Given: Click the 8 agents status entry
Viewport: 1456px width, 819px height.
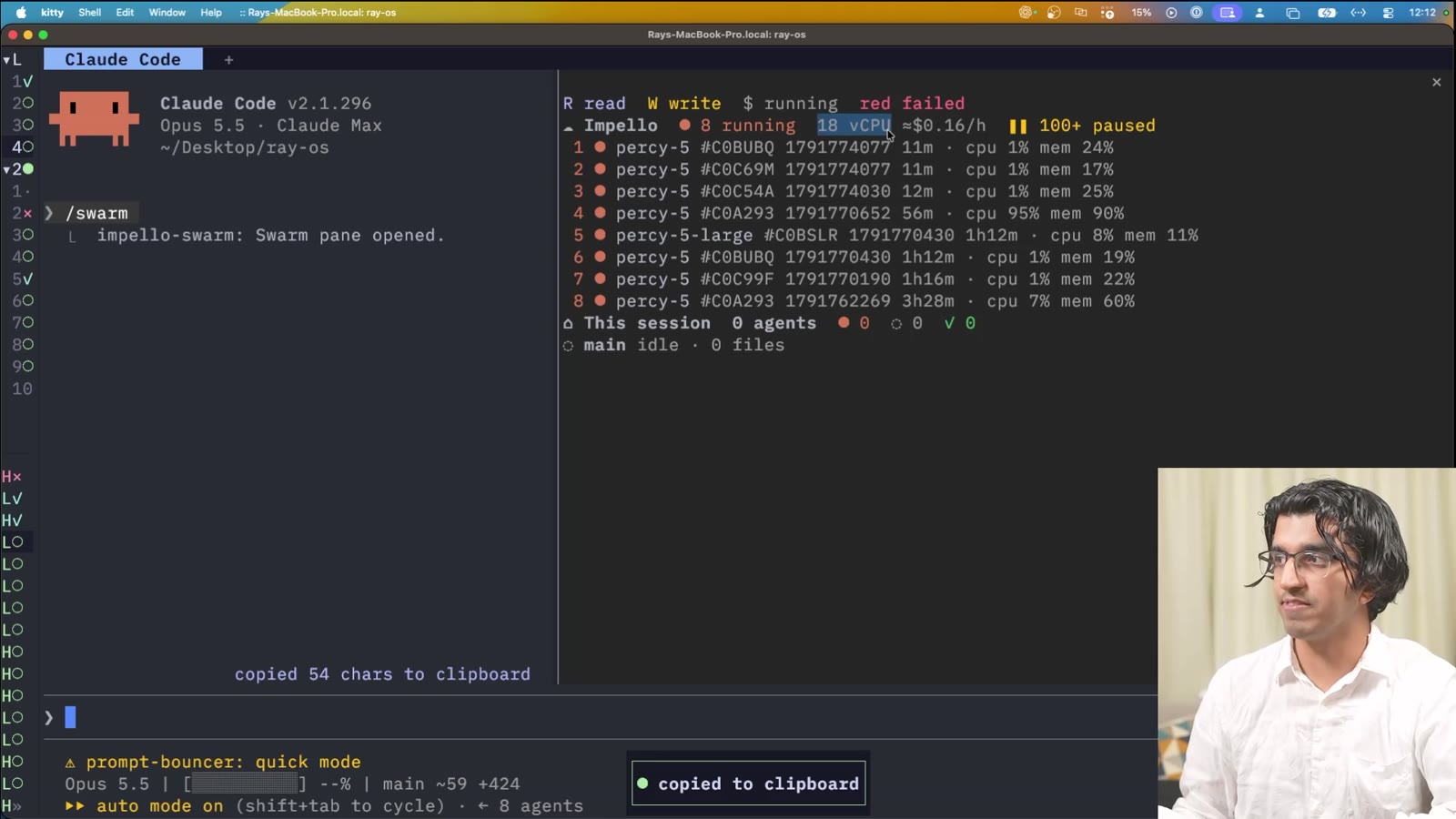Looking at the screenshot, I should 531,806.
